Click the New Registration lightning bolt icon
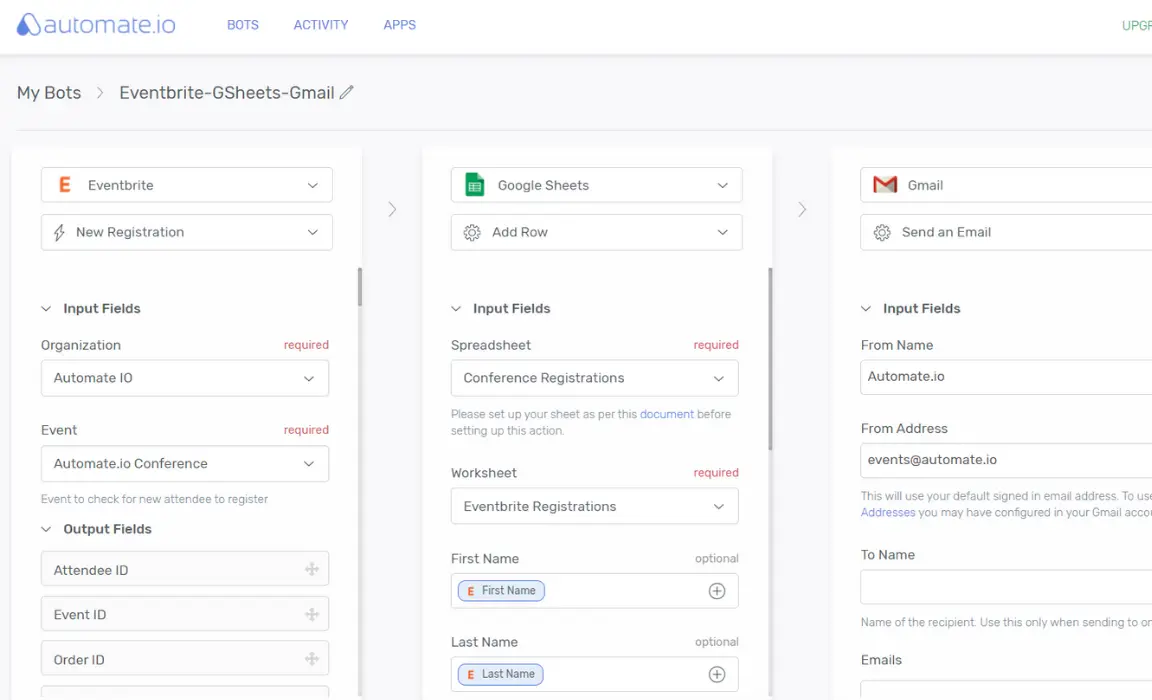1152x700 pixels. point(59,232)
